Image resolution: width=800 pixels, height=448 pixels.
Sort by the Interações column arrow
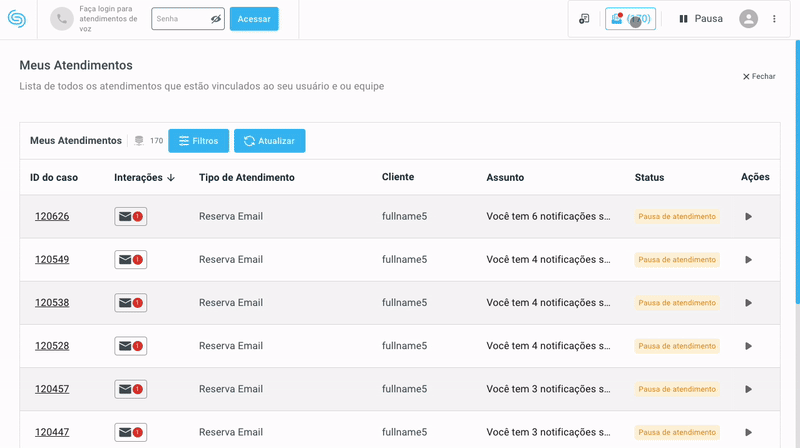click(171, 178)
